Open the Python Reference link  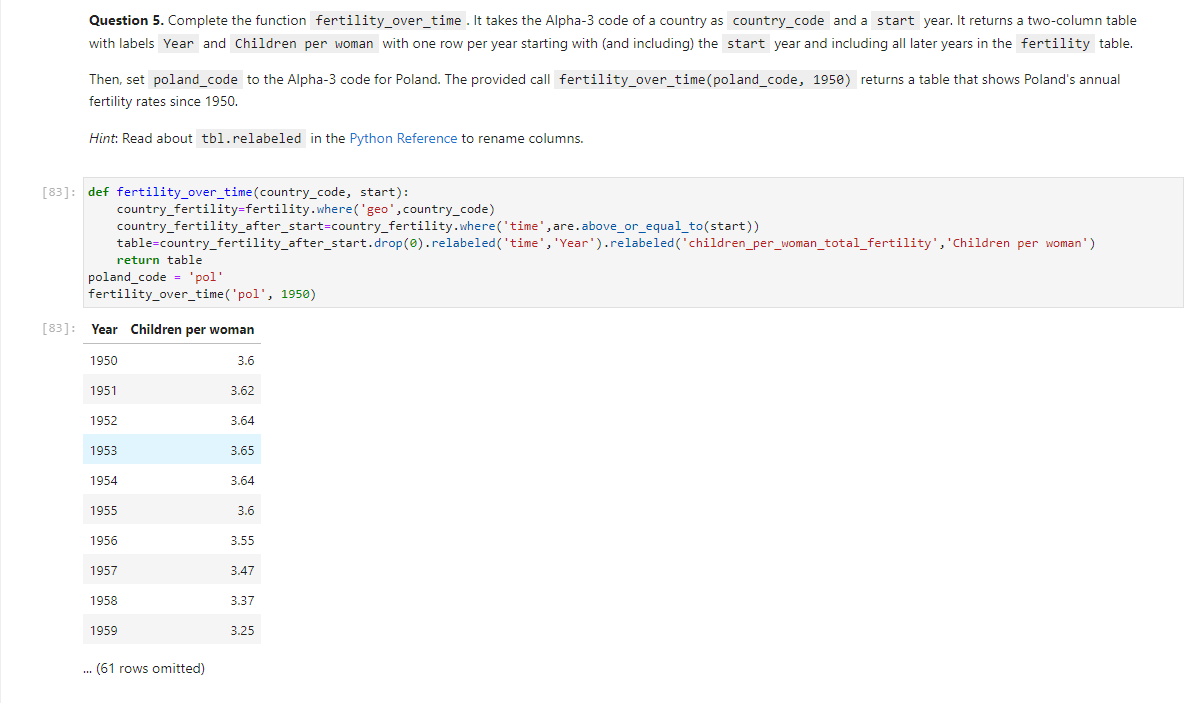403,138
